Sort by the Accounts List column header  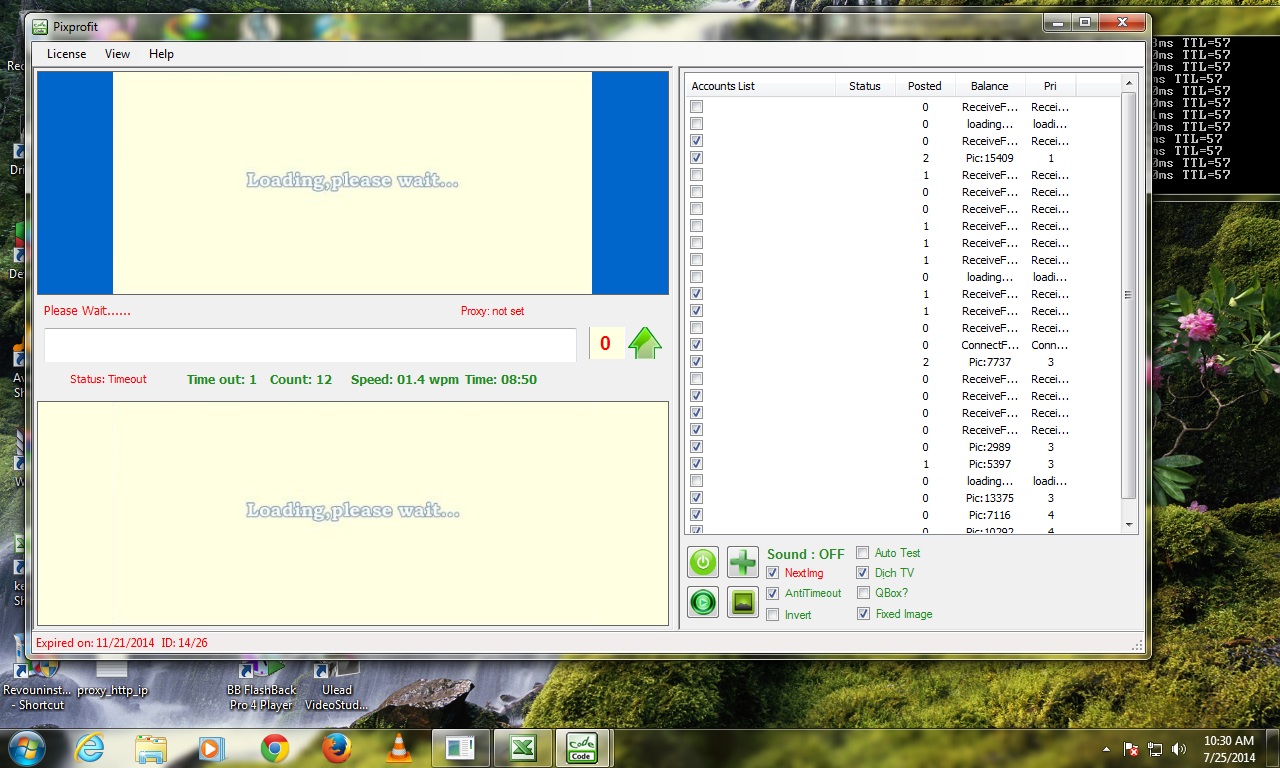click(x=760, y=86)
